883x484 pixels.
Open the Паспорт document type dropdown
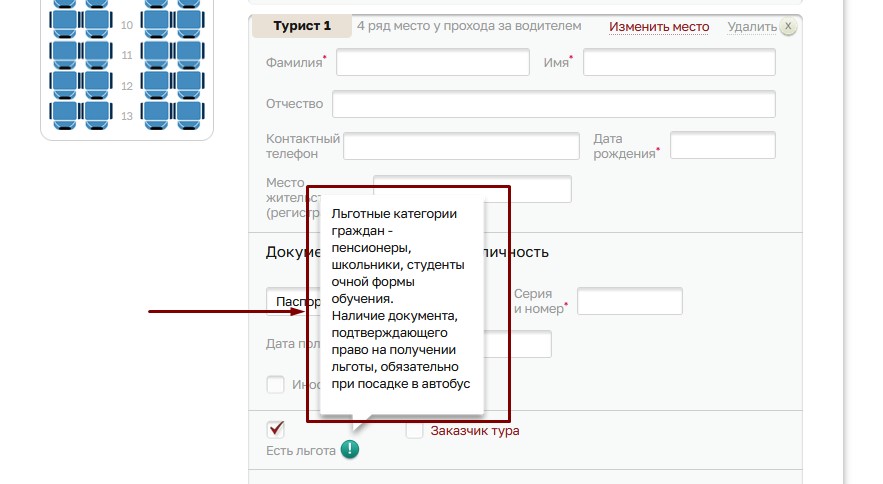tap(292, 302)
